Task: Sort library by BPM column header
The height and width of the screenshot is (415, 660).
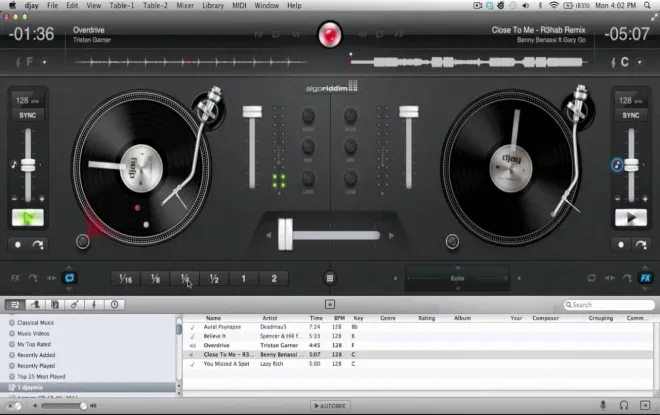Action: (x=339, y=318)
